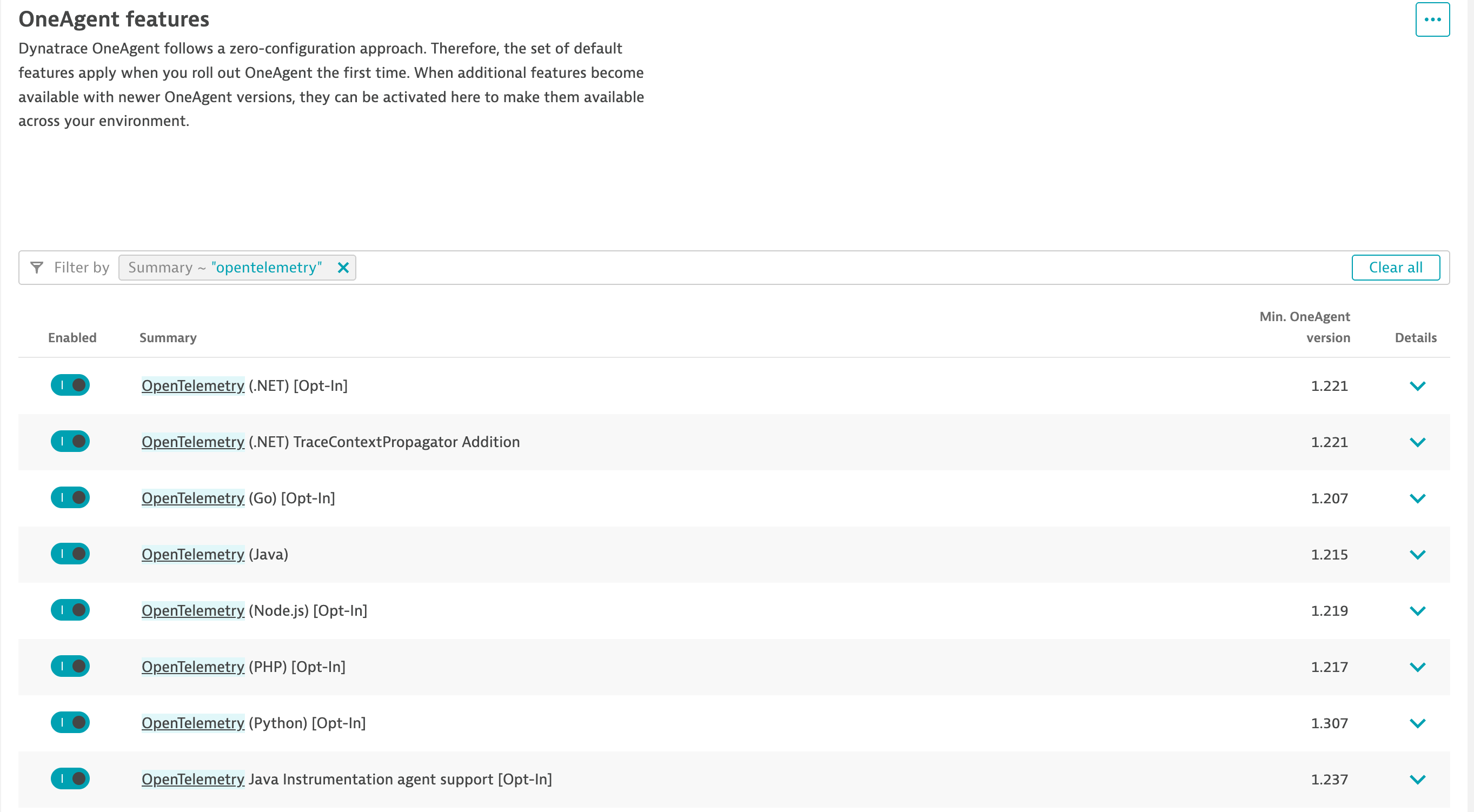This screenshot has height=812, width=1474.
Task: Click the filter funnel icon
Action: point(37,267)
